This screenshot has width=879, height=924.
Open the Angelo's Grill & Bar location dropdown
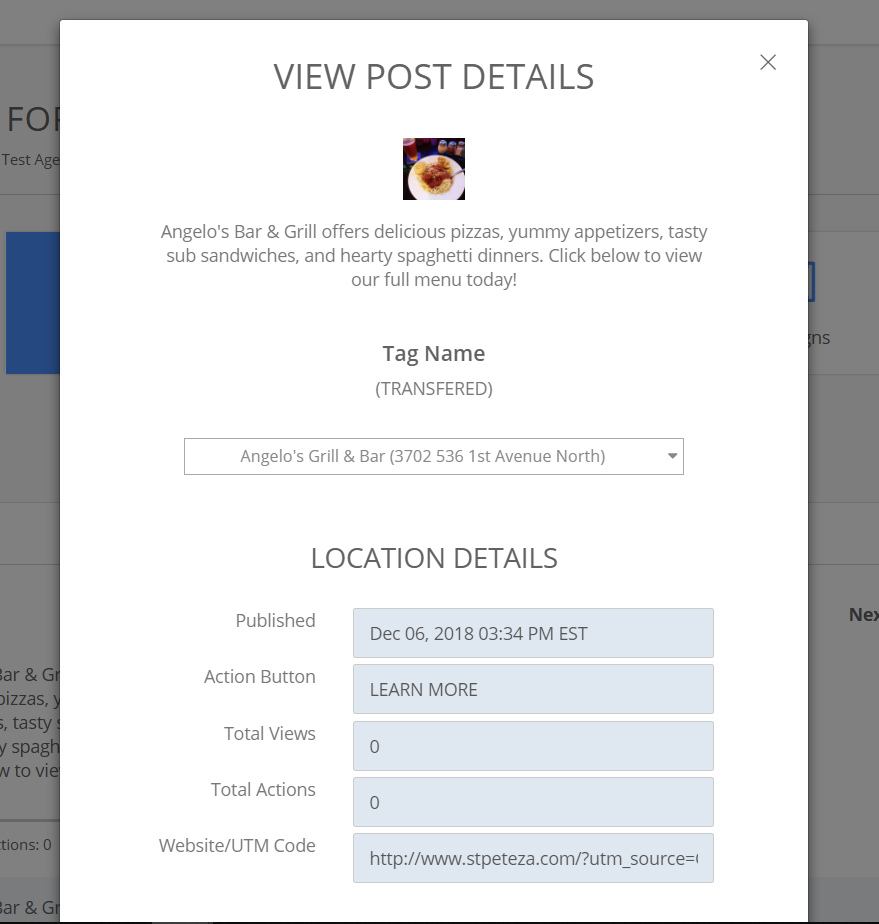(x=434, y=456)
